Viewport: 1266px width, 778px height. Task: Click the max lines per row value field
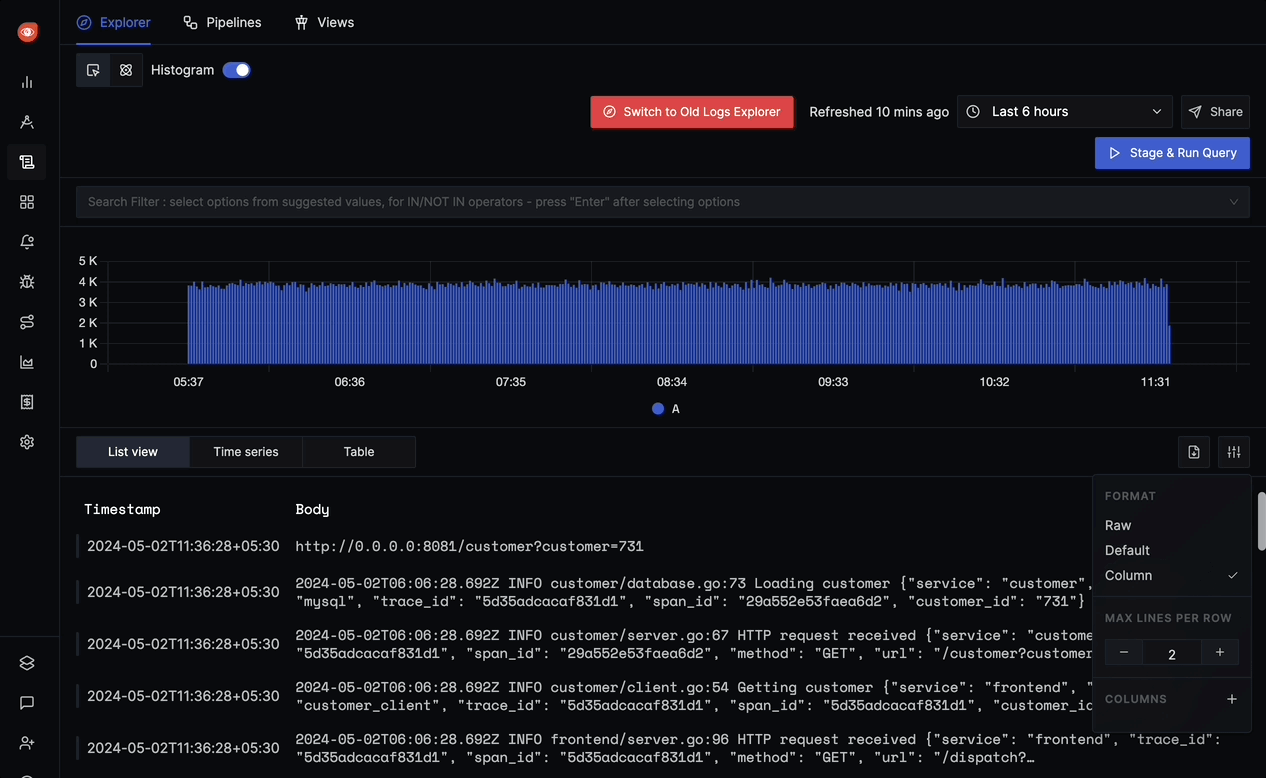tap(1172, 653)
